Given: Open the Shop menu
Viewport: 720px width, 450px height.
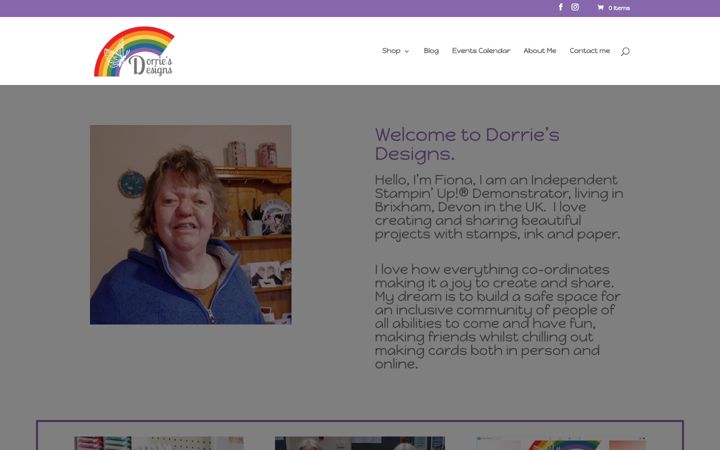Looking at the screenshot, I should (x=391, y=51).
